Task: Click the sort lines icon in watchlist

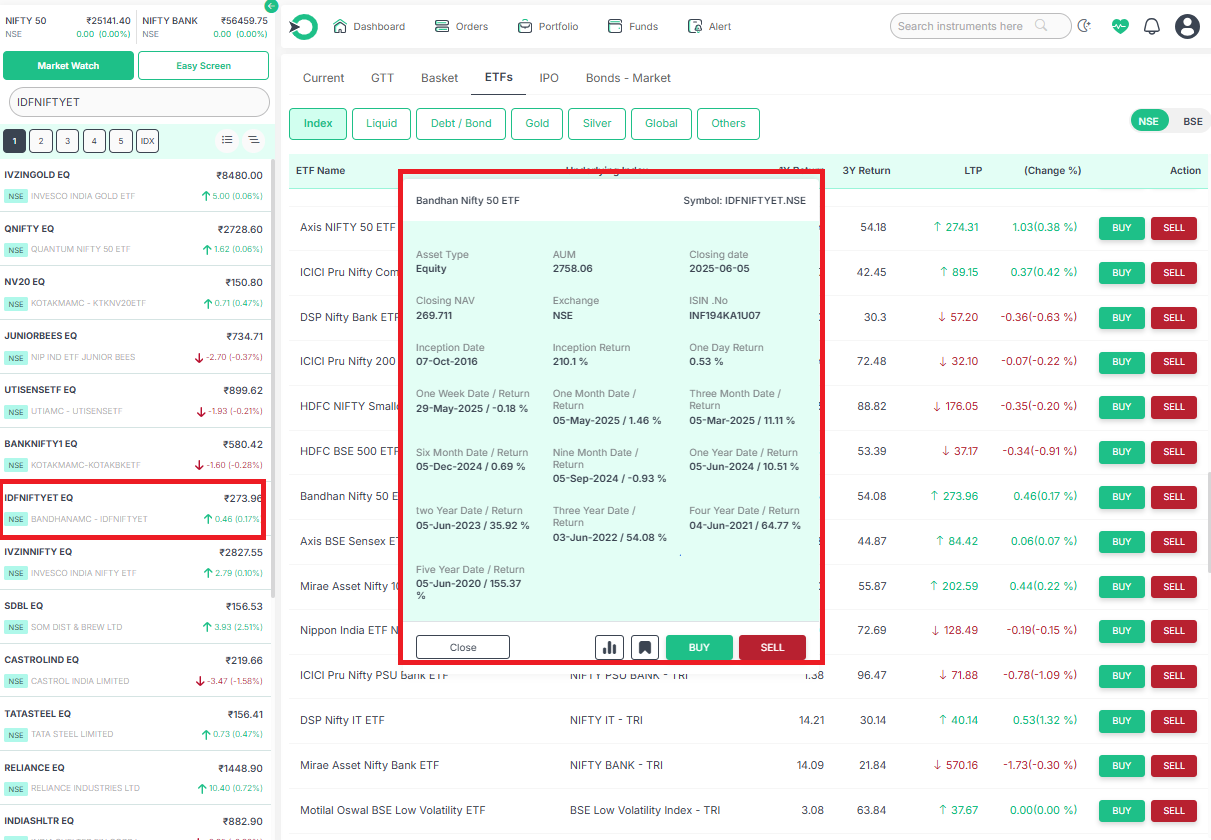Action: tap(253, 140)
